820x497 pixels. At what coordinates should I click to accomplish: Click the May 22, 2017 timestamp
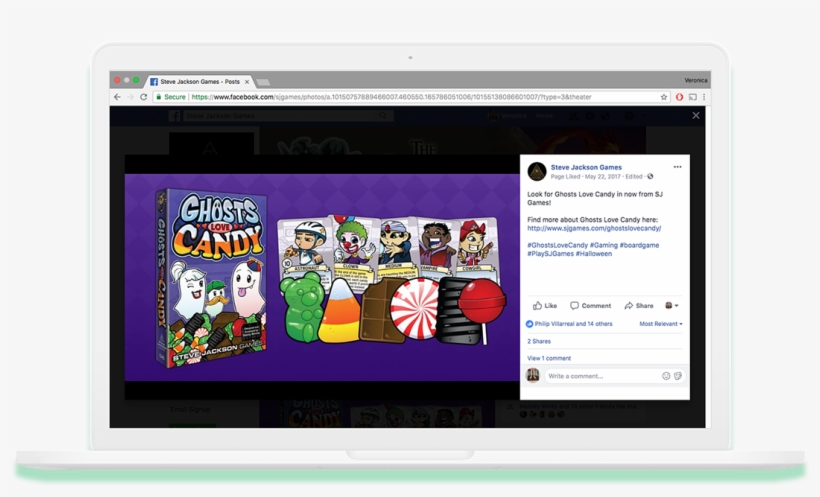point(602,176)
